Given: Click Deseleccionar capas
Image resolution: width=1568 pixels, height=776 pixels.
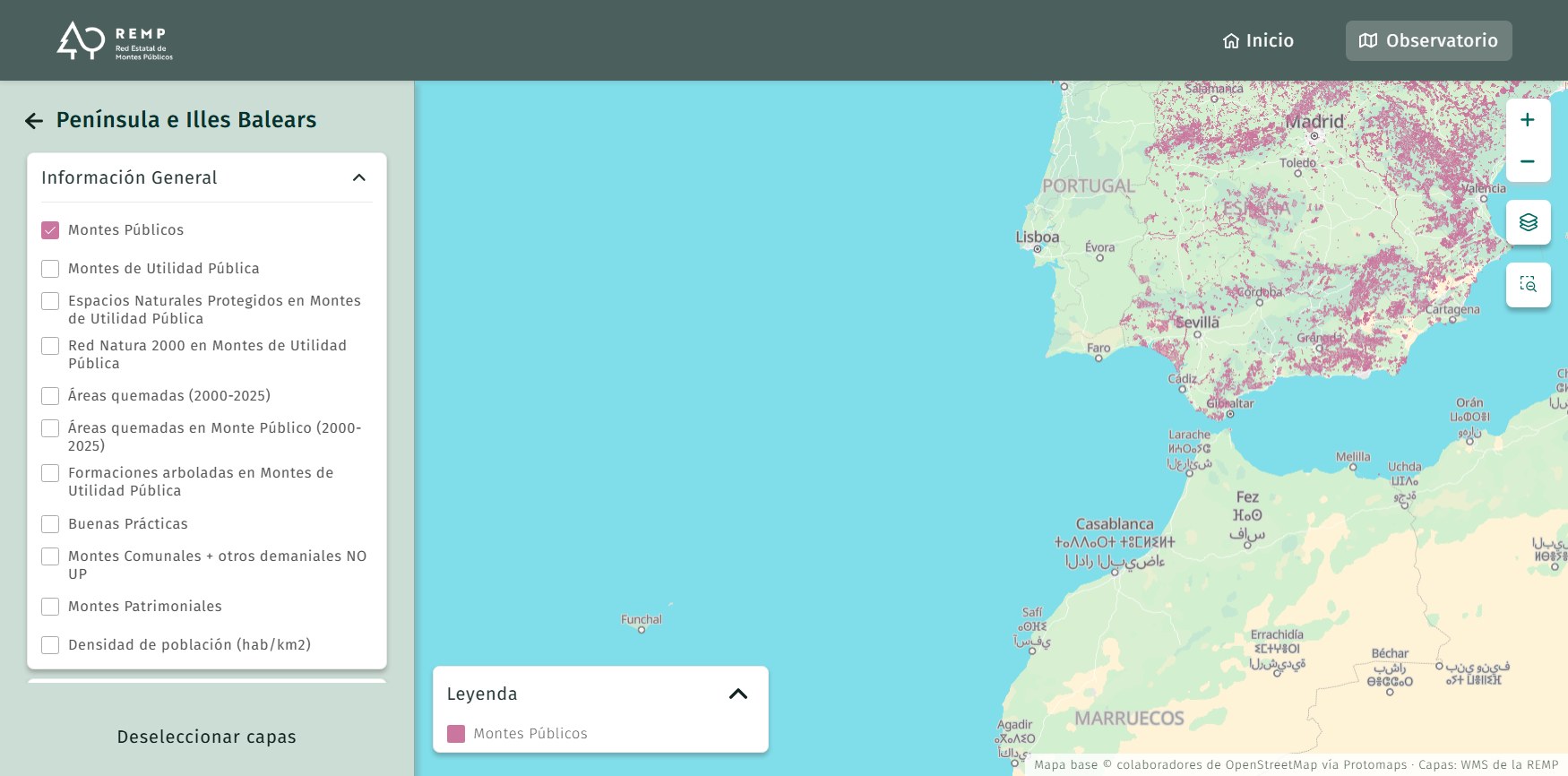Looking at the screenshot, I should click(207, 737).
